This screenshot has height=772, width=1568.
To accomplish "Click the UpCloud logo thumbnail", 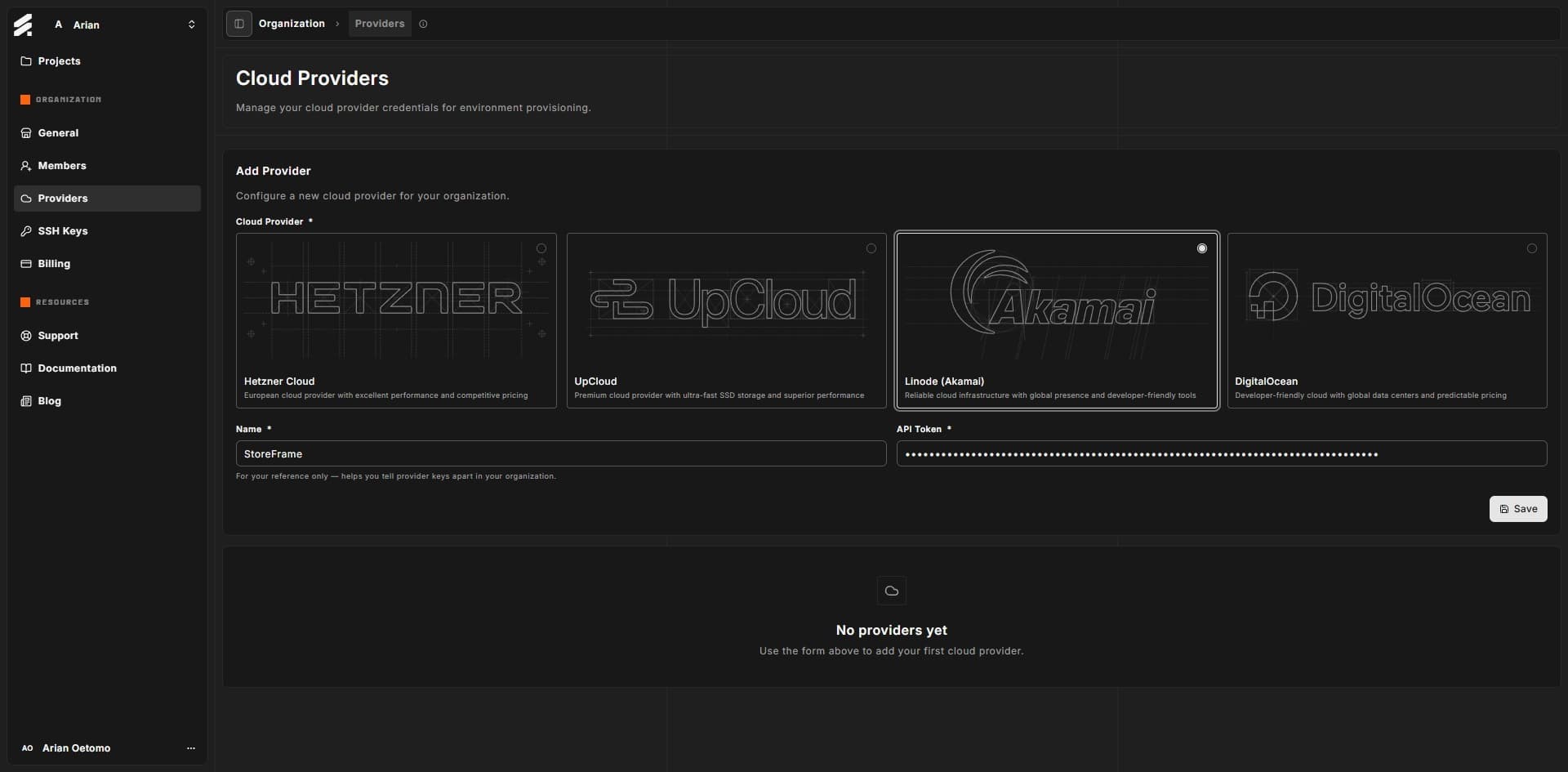I will click(x=726, y=300).
